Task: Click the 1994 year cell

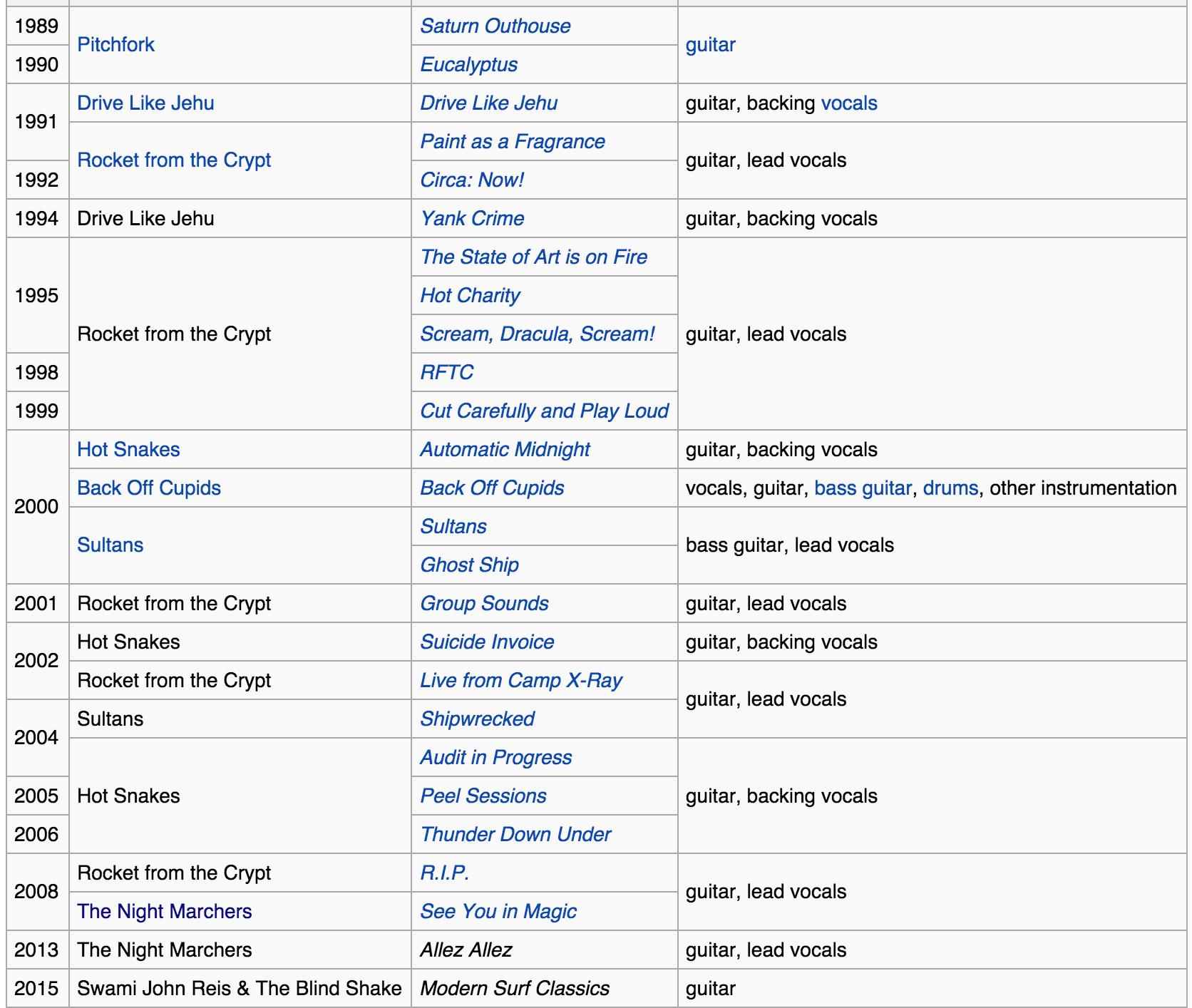Action: tap(37, 219)
